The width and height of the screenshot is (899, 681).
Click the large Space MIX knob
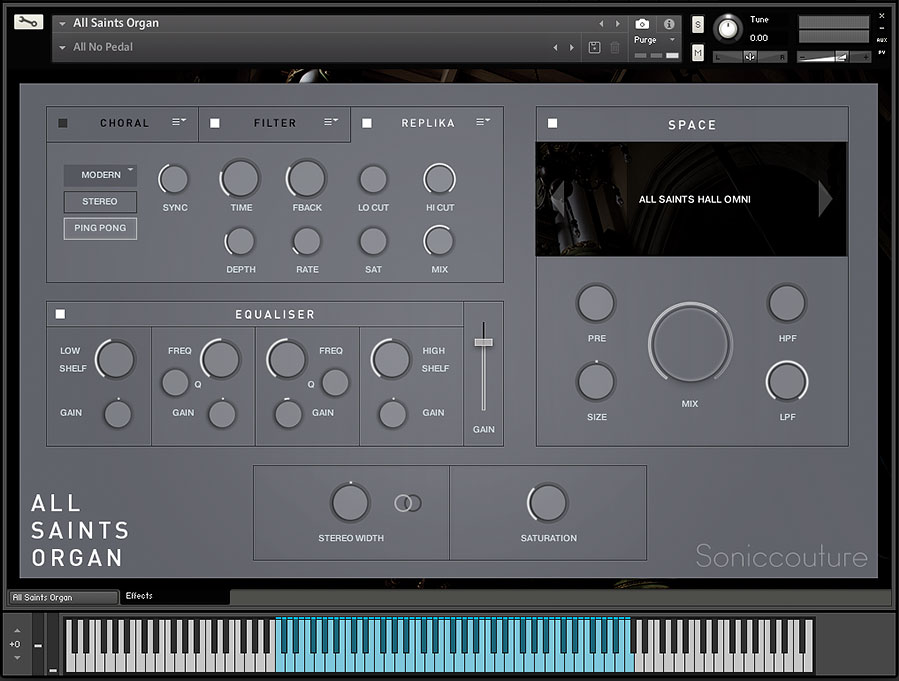click(x=690, y=345)
